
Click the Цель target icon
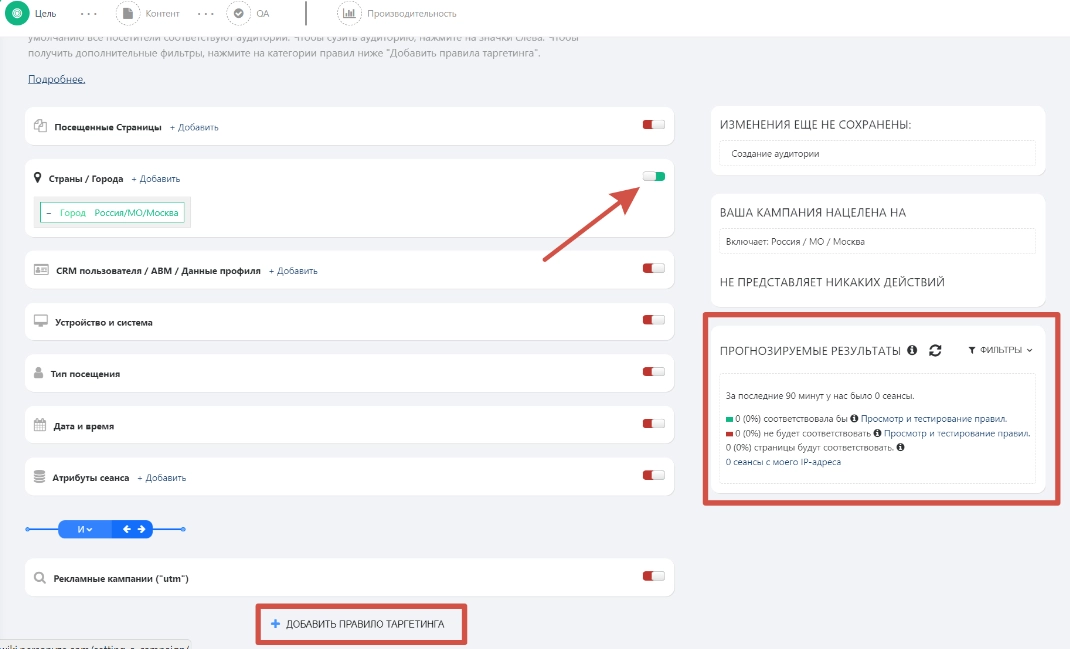point(17,13)
